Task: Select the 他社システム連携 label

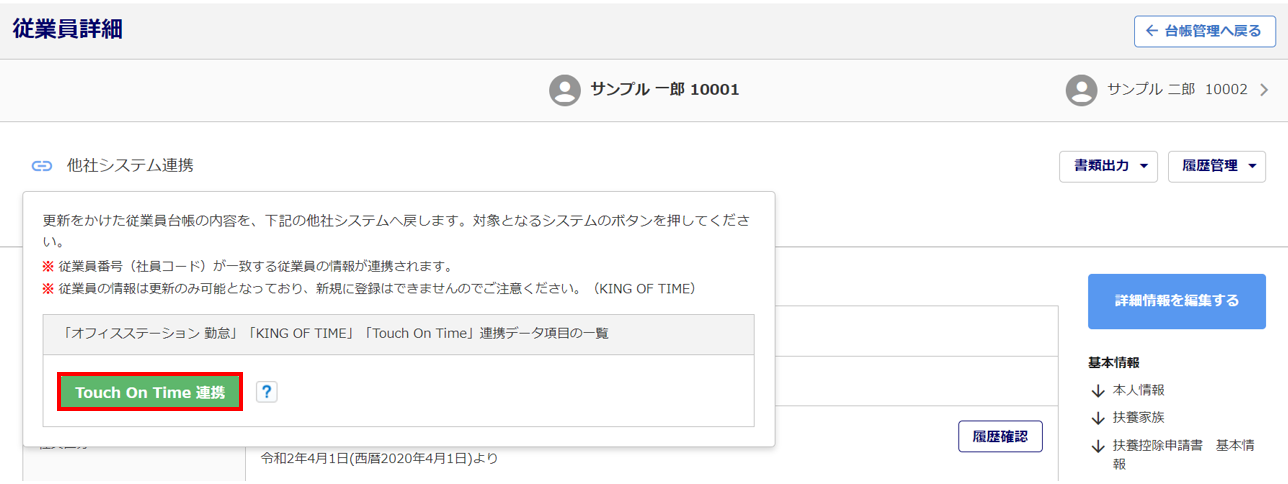Action: [130, 166]
